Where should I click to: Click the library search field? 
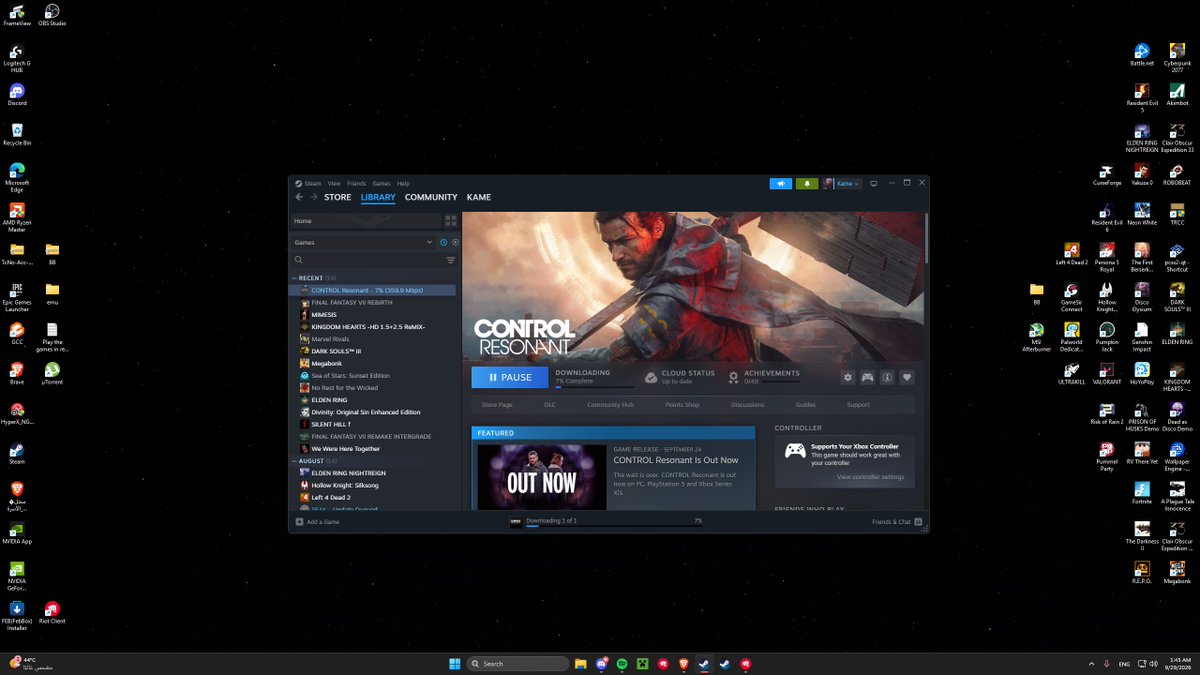pyautogui.click(x=373, y=260)
